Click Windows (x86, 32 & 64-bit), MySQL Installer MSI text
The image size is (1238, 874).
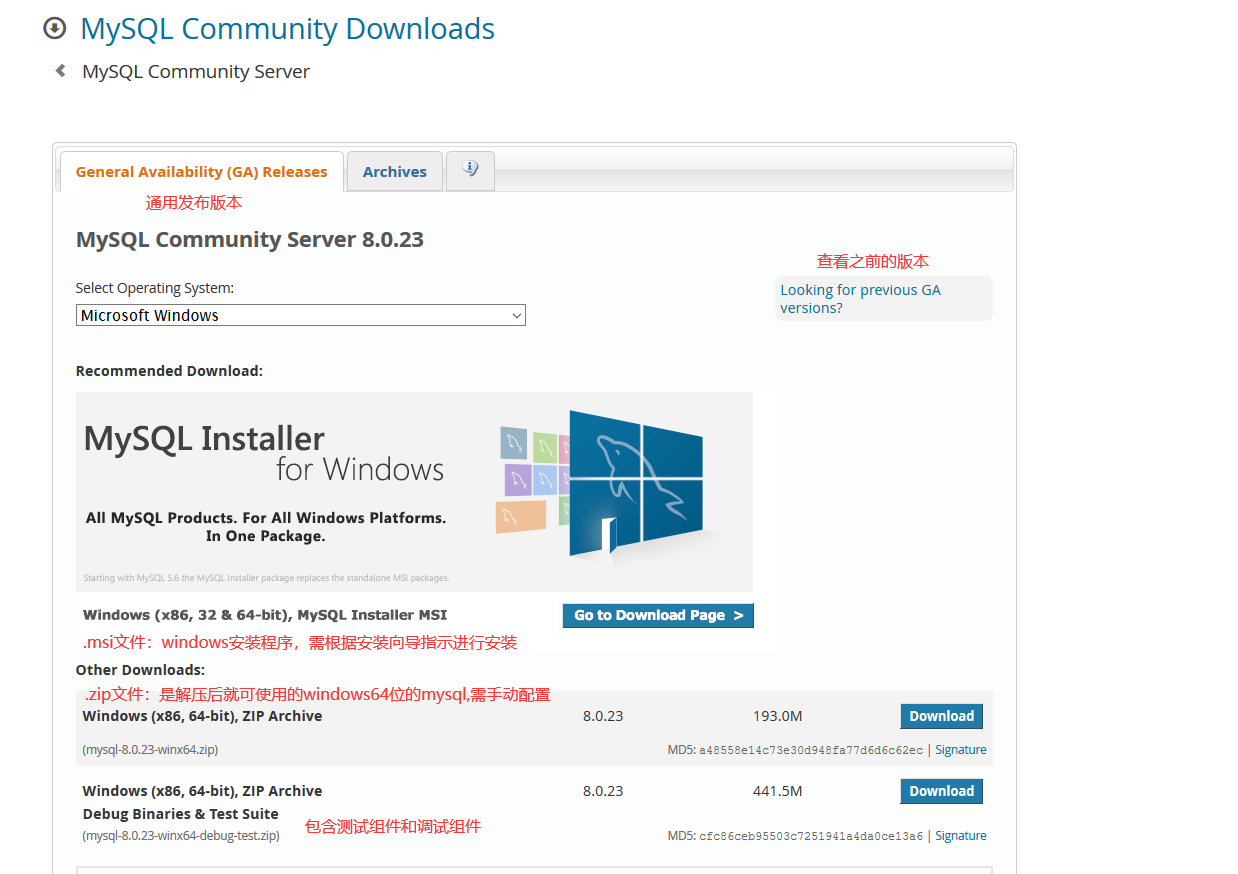pyautogui.click(x=265, y=615)
